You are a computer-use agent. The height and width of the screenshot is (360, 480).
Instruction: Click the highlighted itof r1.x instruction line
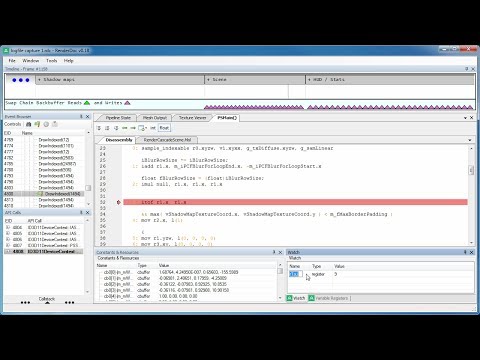pos(295,202)
